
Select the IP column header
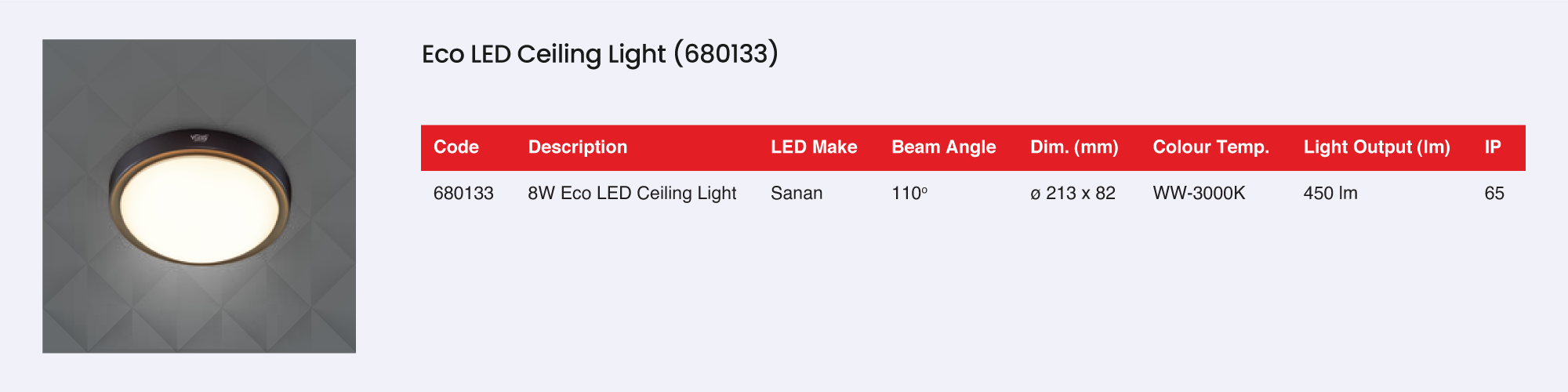pyautogui.click(x=1493, y=147)
